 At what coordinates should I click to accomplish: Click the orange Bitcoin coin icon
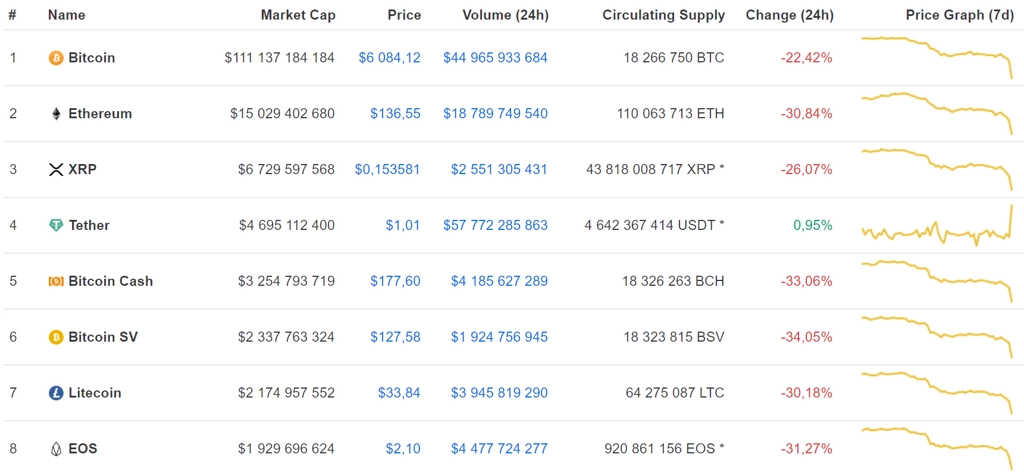click(x=56, y=58)
